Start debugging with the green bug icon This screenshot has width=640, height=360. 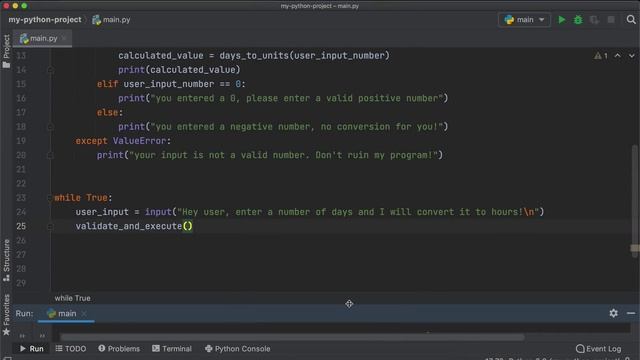tap(578, 20)
